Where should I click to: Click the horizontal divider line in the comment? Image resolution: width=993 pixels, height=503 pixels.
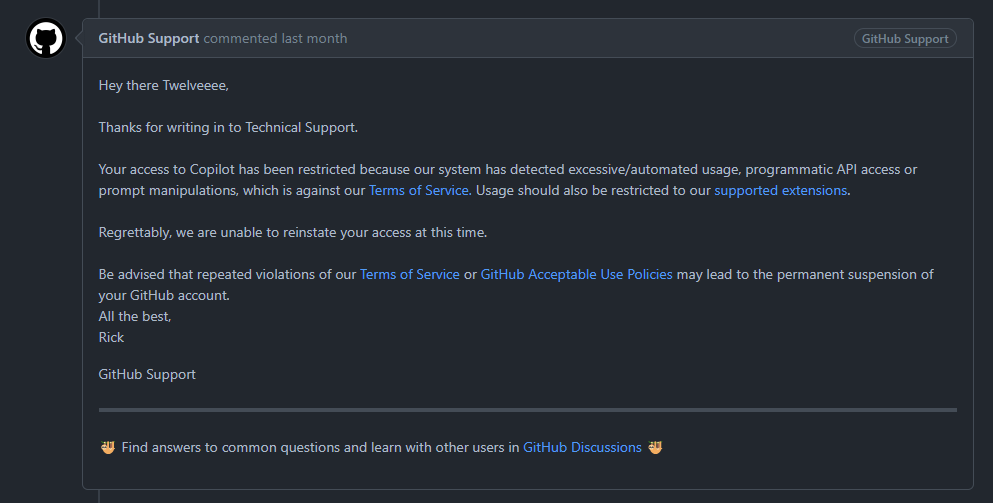pyautogui.click(x=527, y=409)
